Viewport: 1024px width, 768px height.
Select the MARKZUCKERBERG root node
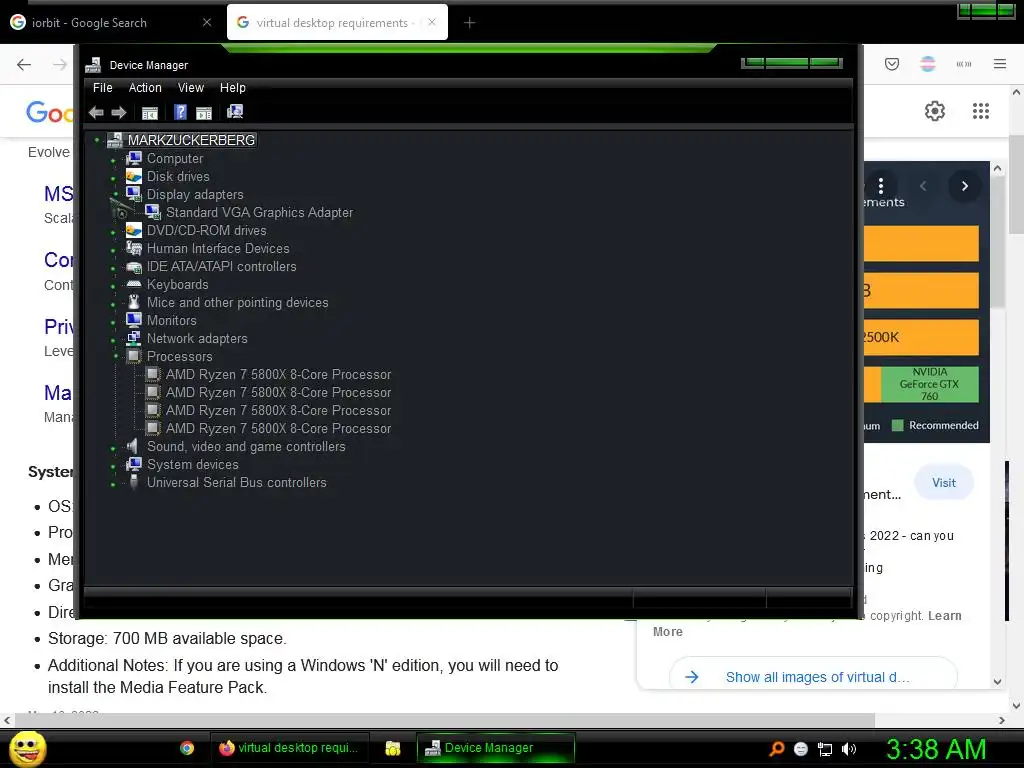[191, 140]
